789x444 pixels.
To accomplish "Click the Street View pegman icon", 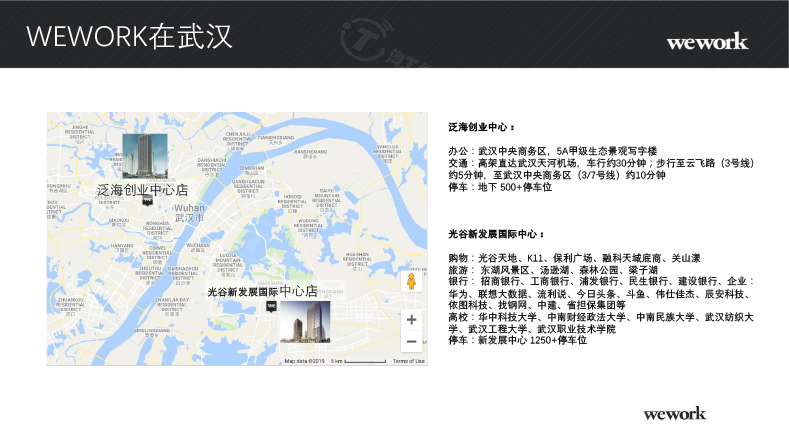I will (411, 281).
